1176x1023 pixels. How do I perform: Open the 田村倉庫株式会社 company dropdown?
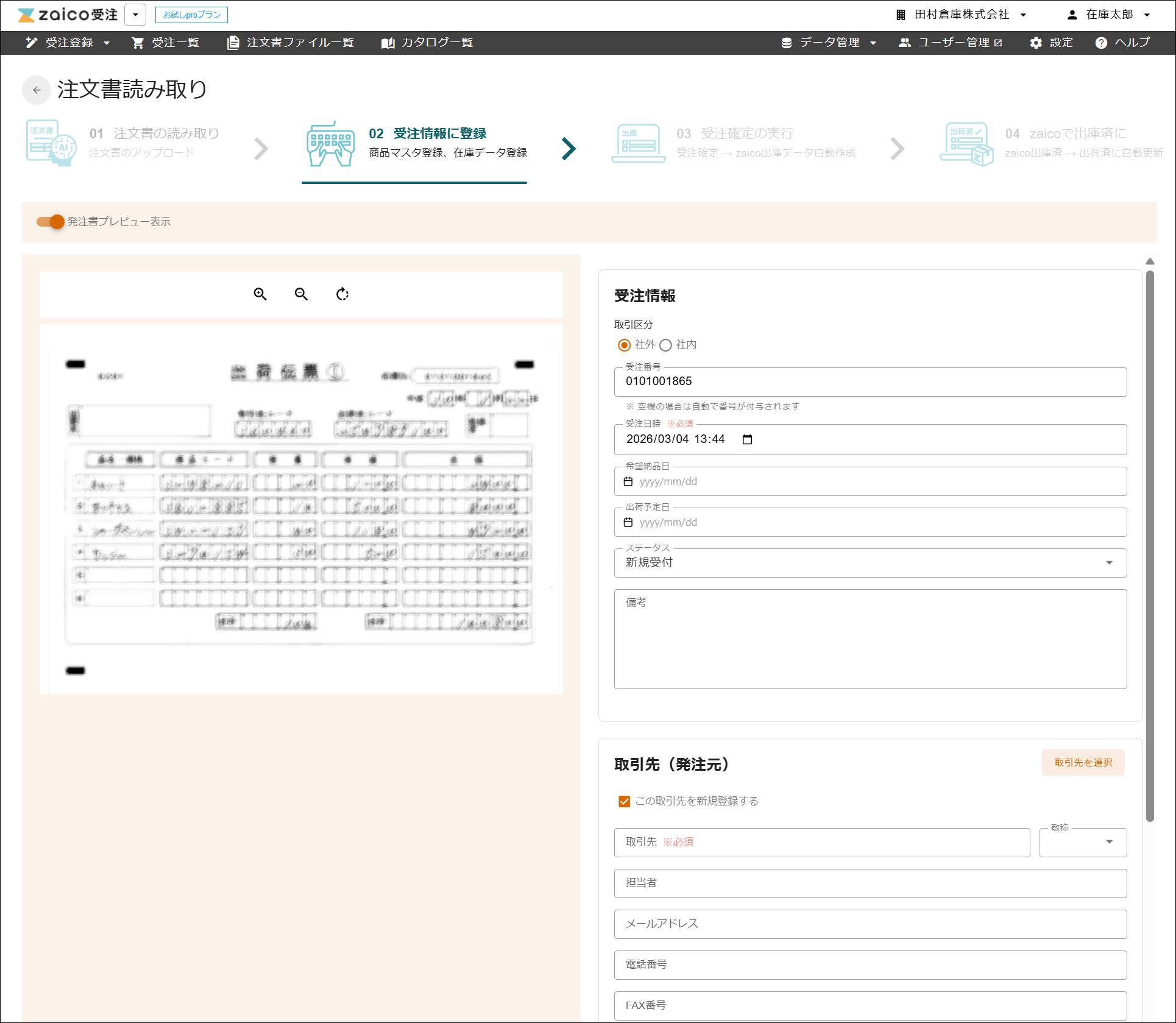(1023, 15)
